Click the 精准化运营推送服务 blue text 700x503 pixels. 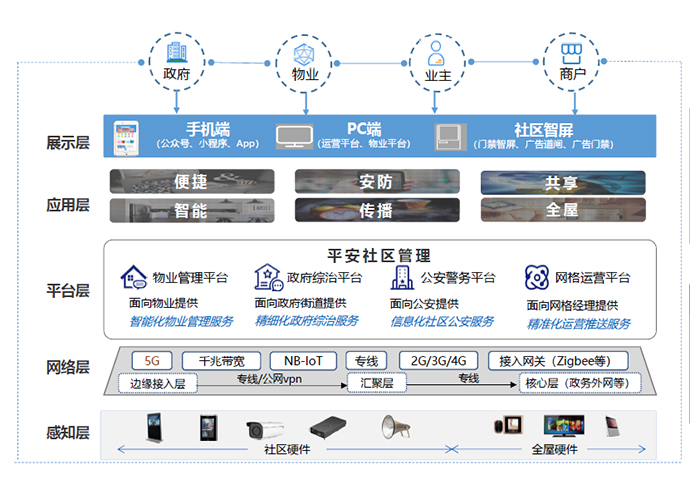pos(579,324)
